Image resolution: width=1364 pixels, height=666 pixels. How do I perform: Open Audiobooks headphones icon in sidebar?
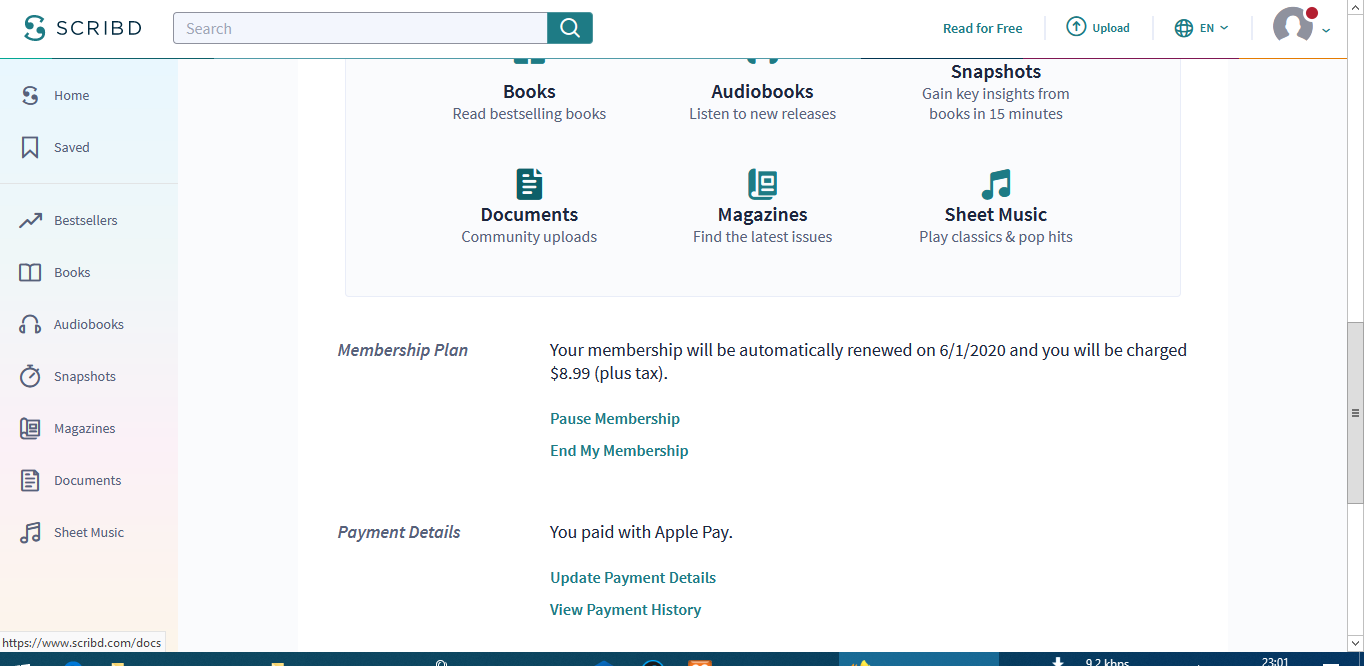pos(31,324)
